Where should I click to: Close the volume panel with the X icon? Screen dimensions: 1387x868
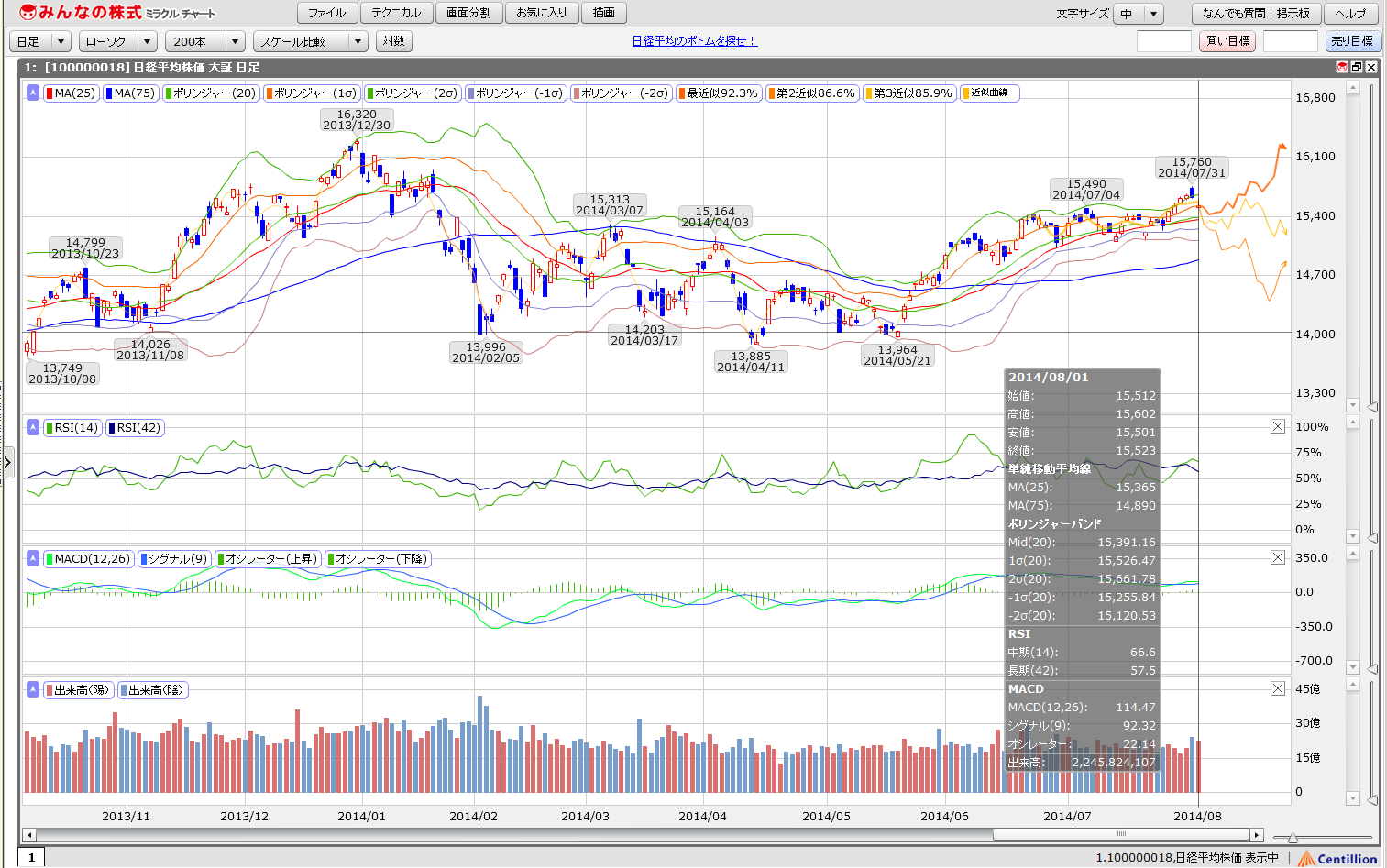pos(1278,688)
